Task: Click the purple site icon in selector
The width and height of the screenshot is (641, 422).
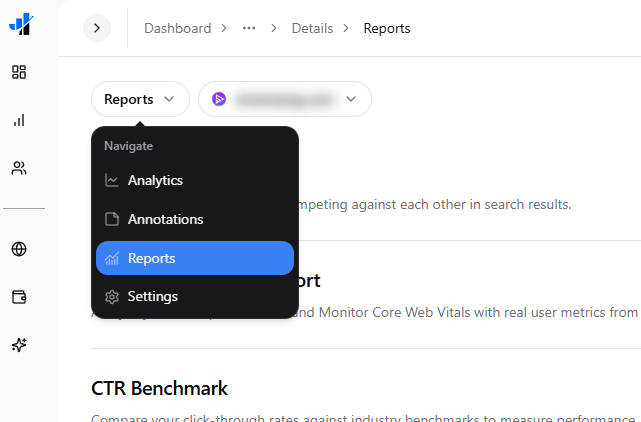Action: click(x=219, y=99)
